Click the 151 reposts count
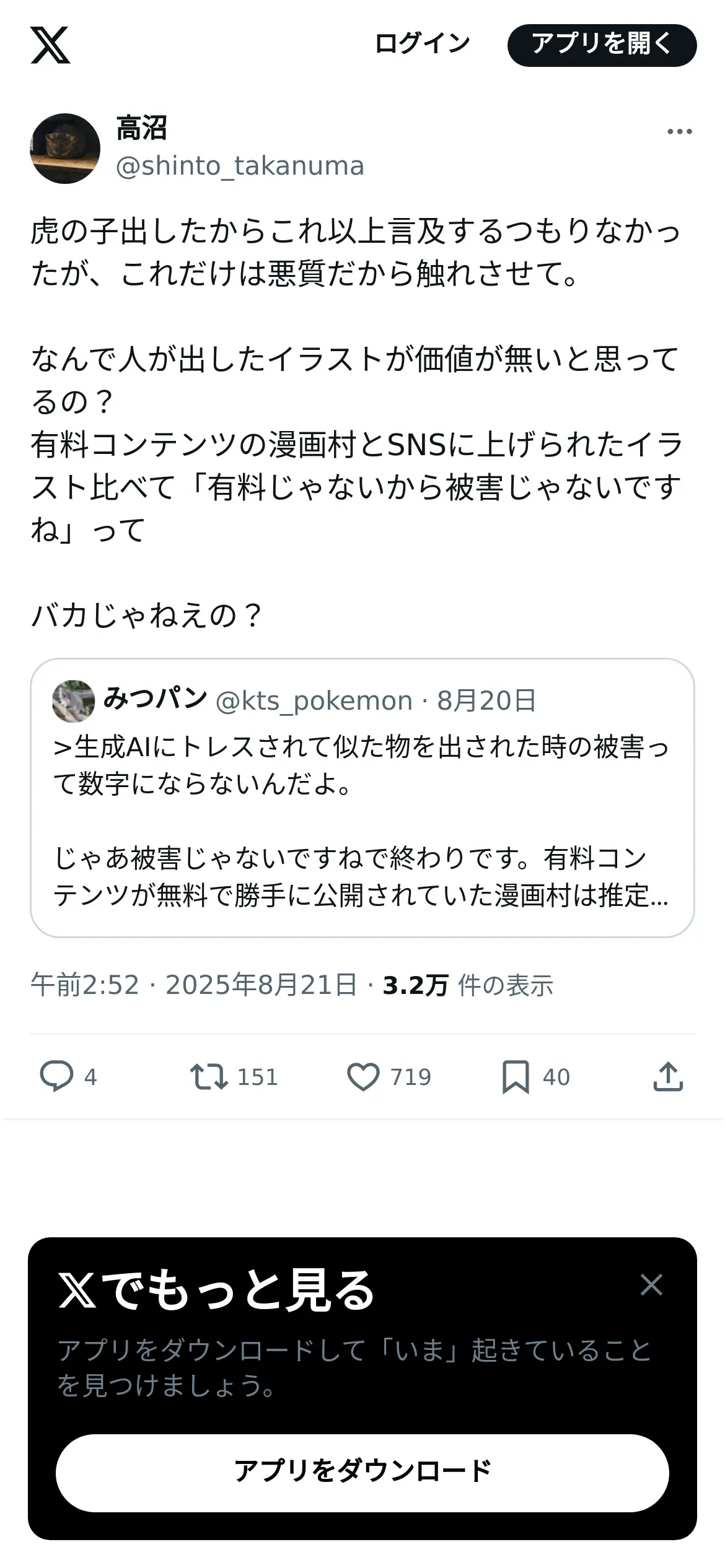The width and height of the screenshot is (725, 1568). tap(258, 1077)
